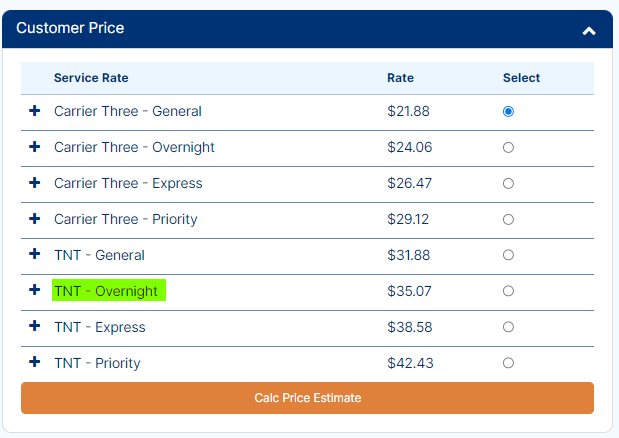Expand TNT - Overnight plus icon
The image size is (619, 438).
click(35, 290)
